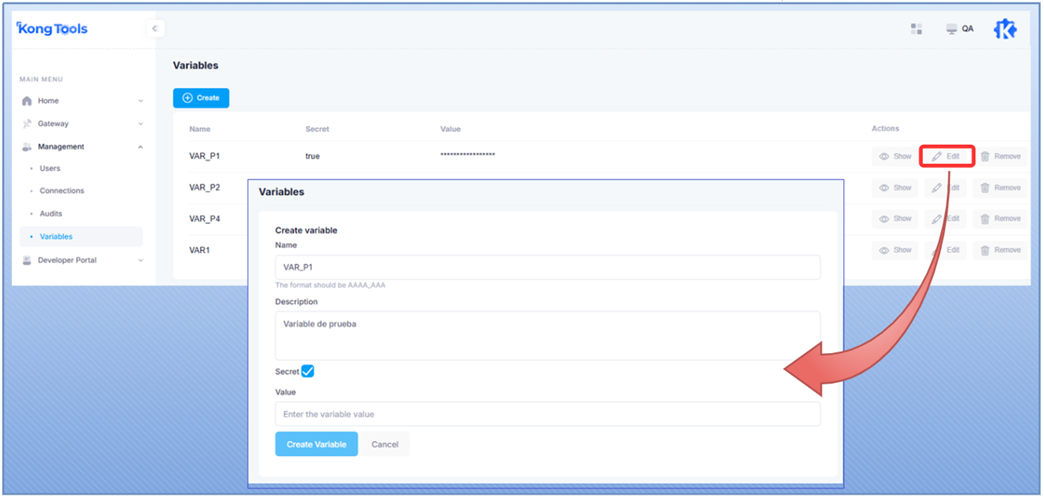Uncheck the Secret checkbox
The image size is (1044, 500).
pyautogui.click(x=308, y=371)
